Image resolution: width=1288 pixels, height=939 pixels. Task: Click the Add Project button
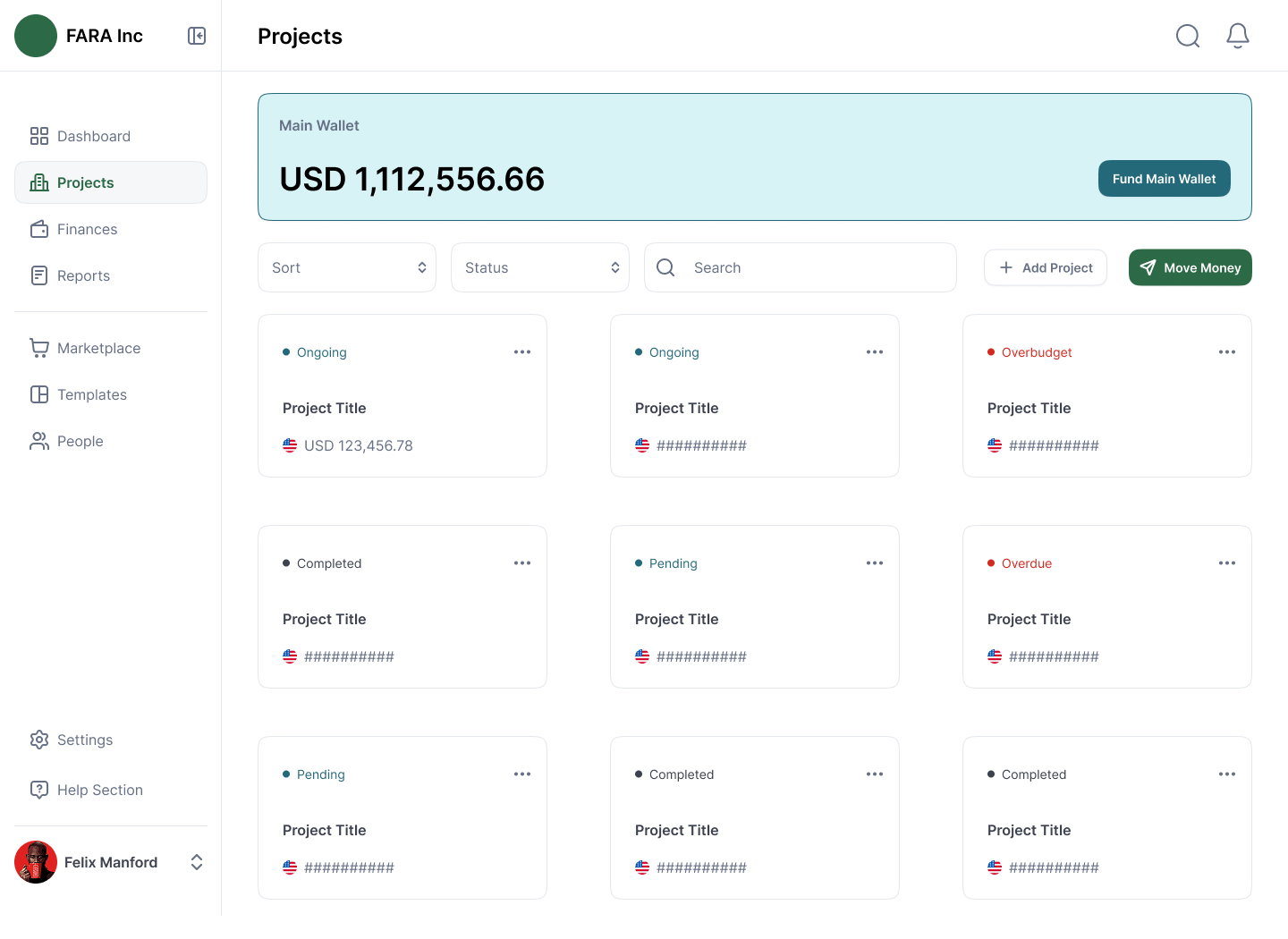pos(1045,267)
